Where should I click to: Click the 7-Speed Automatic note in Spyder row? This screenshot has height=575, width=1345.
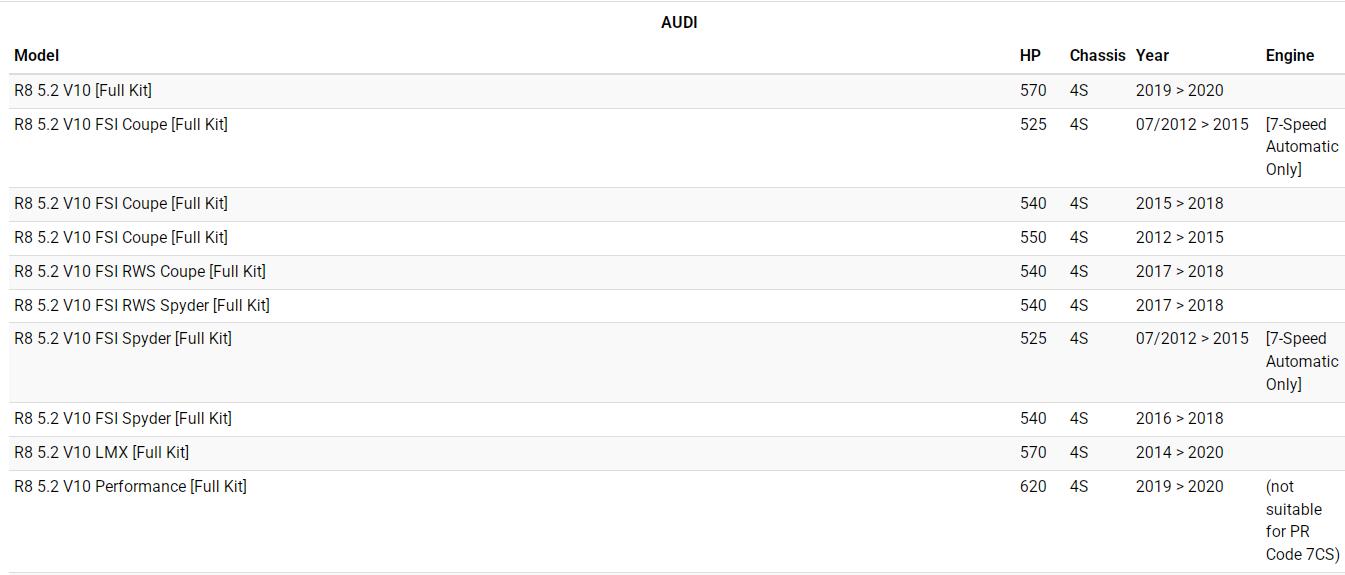[1301, 361]
